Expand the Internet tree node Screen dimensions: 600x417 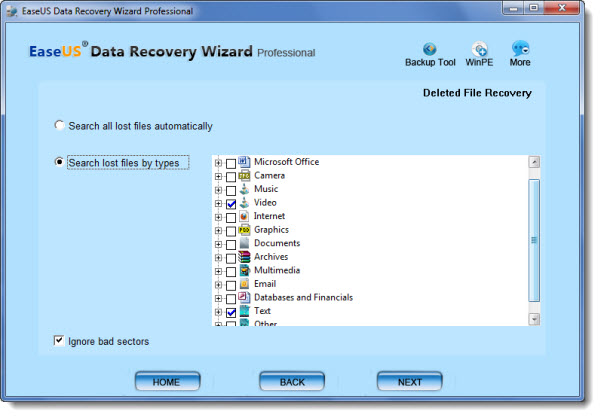(x=218, y=217)
